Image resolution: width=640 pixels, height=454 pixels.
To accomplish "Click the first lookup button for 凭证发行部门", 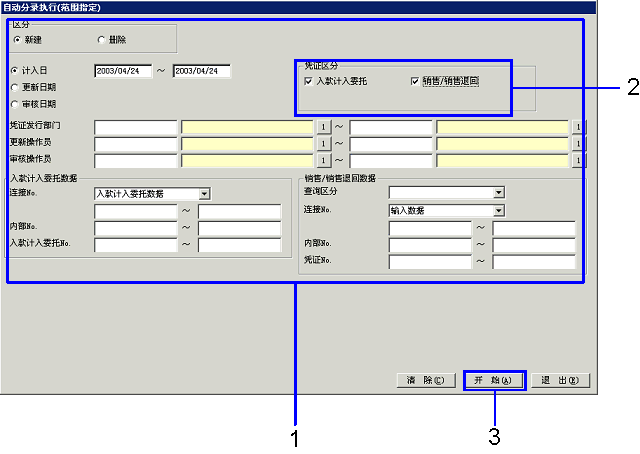I will (323, 127).
